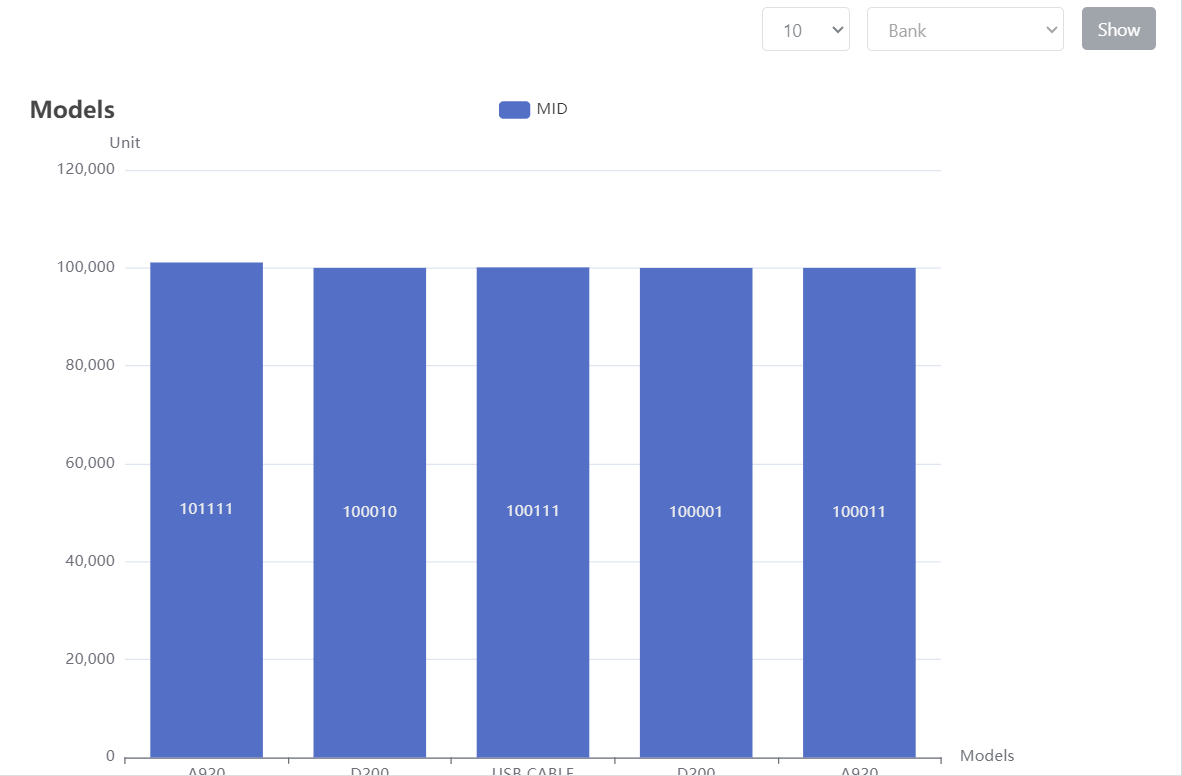The height and width of the screenshot is (776, 1182).
Task: Expand the Bank selection dropdown
Action: (x=964, y=30)
